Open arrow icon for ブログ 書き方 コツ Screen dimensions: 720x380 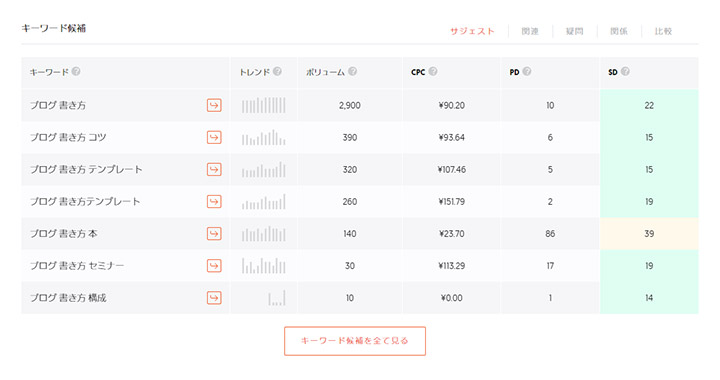pyautogui.click(x=214, y=137)
